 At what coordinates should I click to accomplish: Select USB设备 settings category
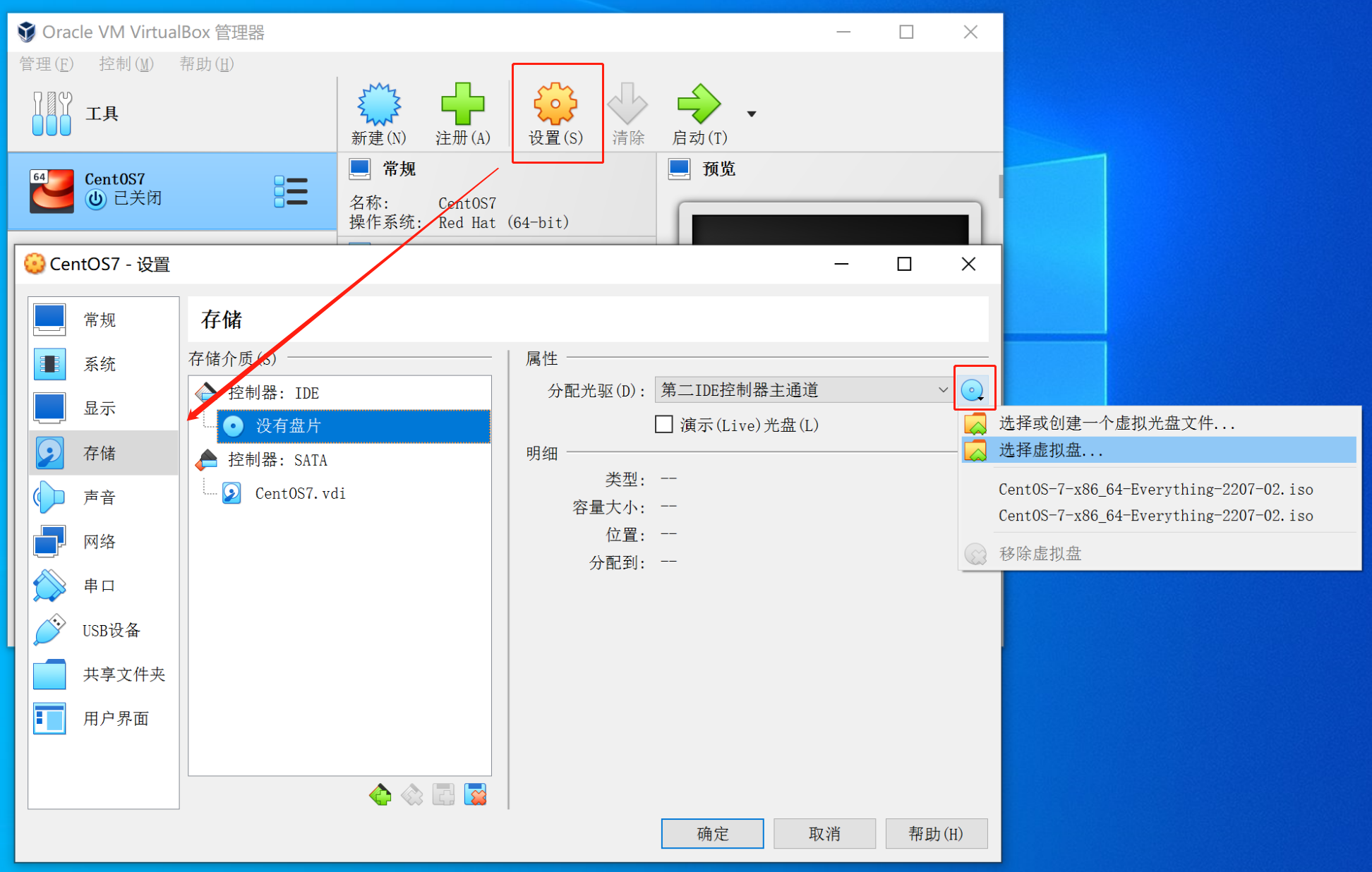coord(104,630)
